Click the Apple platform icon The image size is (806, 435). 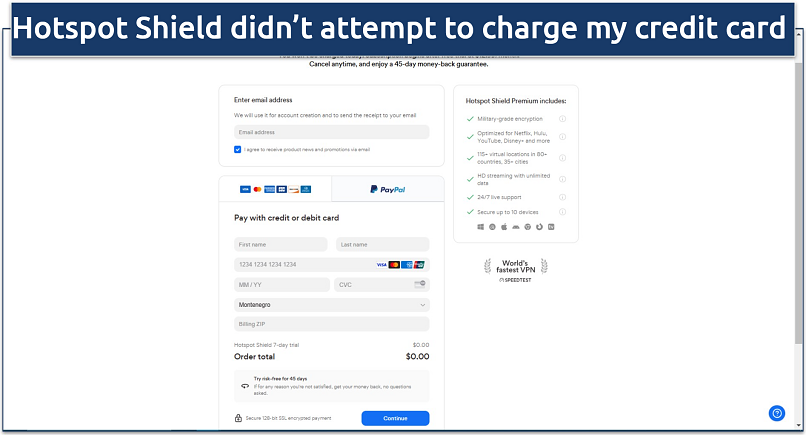504,228
